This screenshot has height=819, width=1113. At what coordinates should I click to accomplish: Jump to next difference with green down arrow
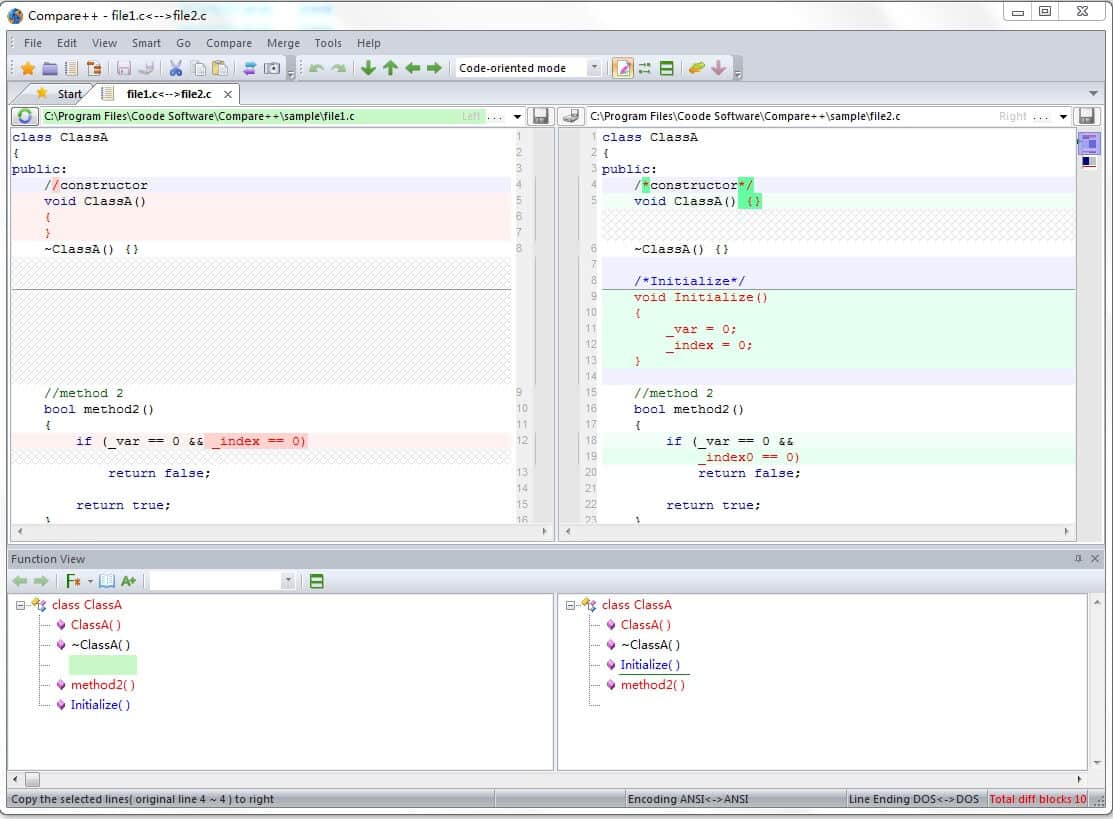[368, 68]
